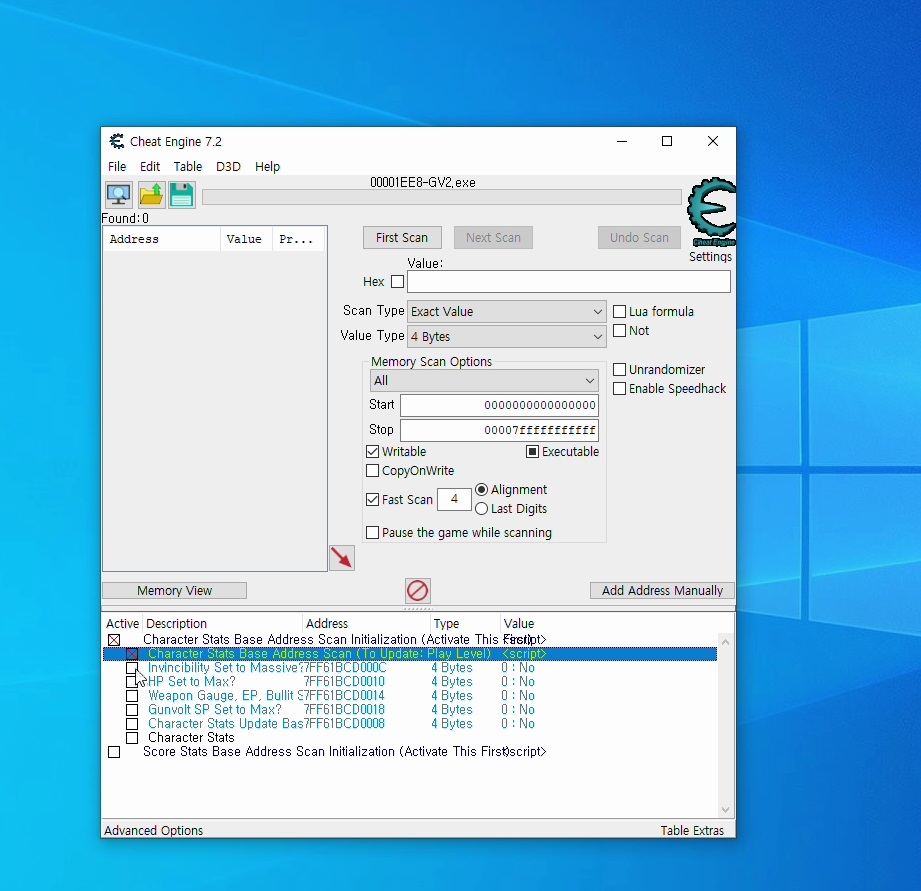The width and height of the screenshot is (921, 891).
Task: Open Table Extras
Action: coord(692,831)
